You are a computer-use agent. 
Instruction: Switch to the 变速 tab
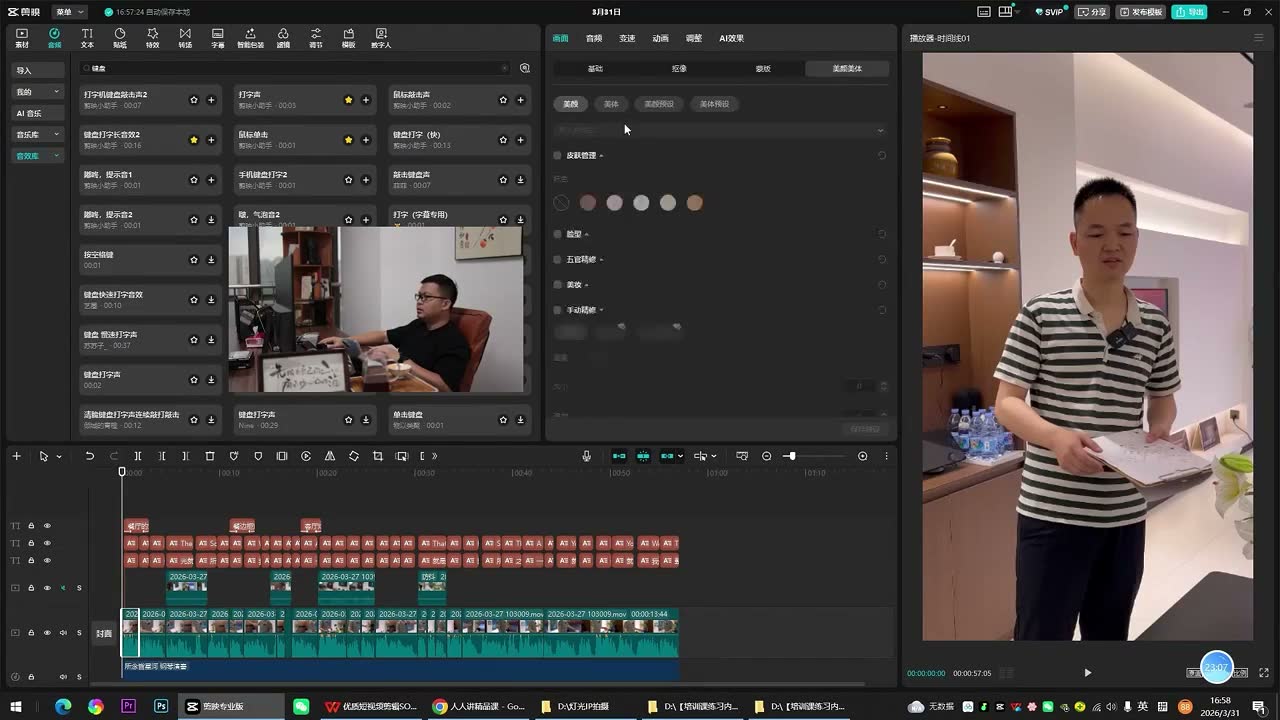(627, 38)
